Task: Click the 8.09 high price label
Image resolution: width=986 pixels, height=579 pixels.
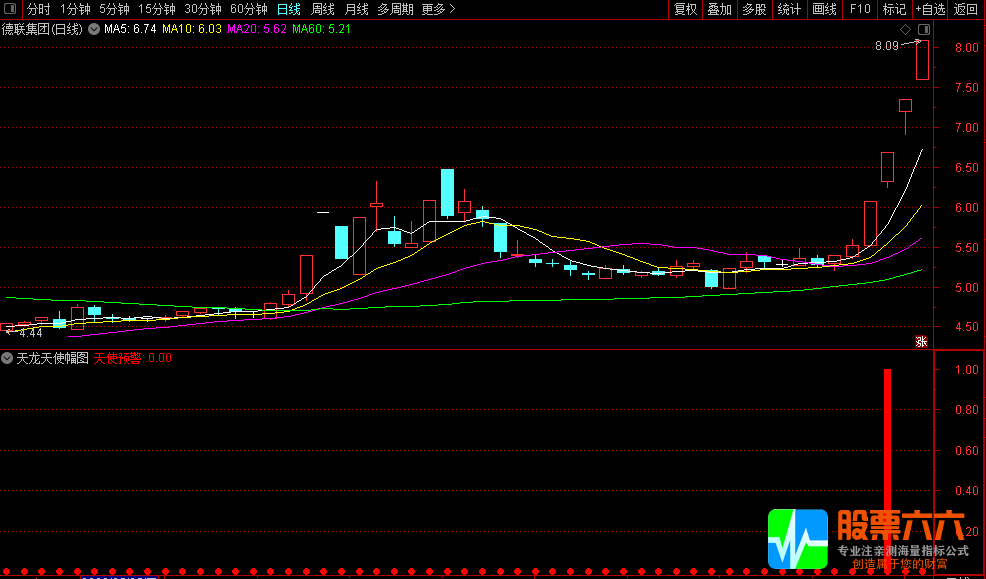Action: [886, 45]
